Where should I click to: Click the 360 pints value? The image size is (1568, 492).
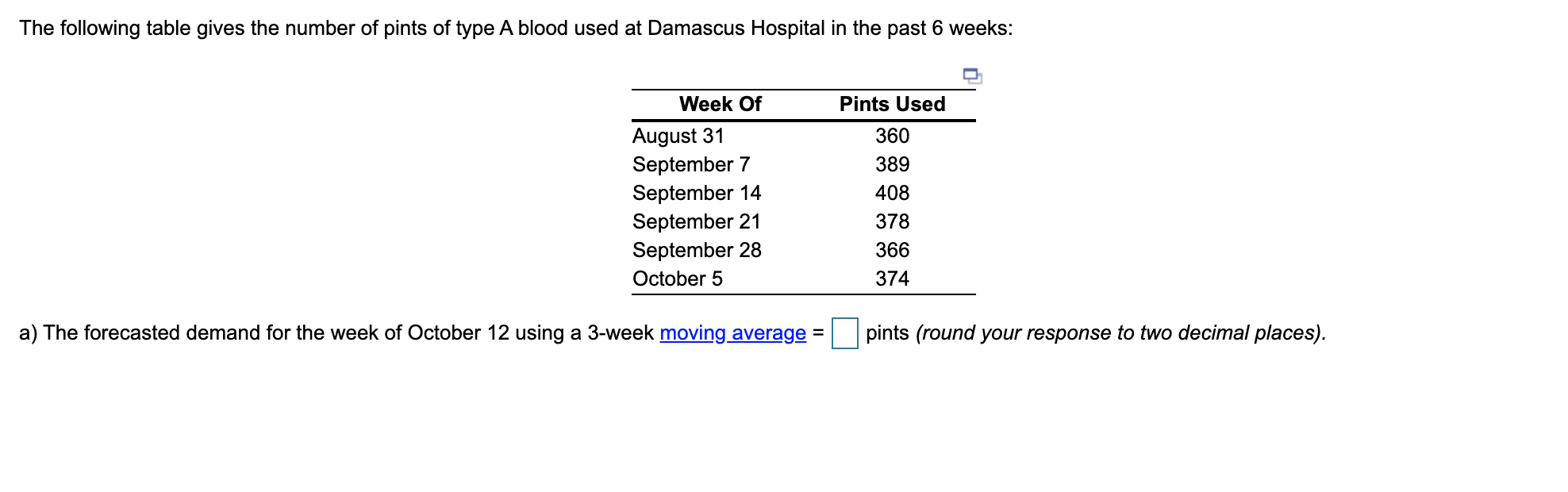tap(892, 136)
